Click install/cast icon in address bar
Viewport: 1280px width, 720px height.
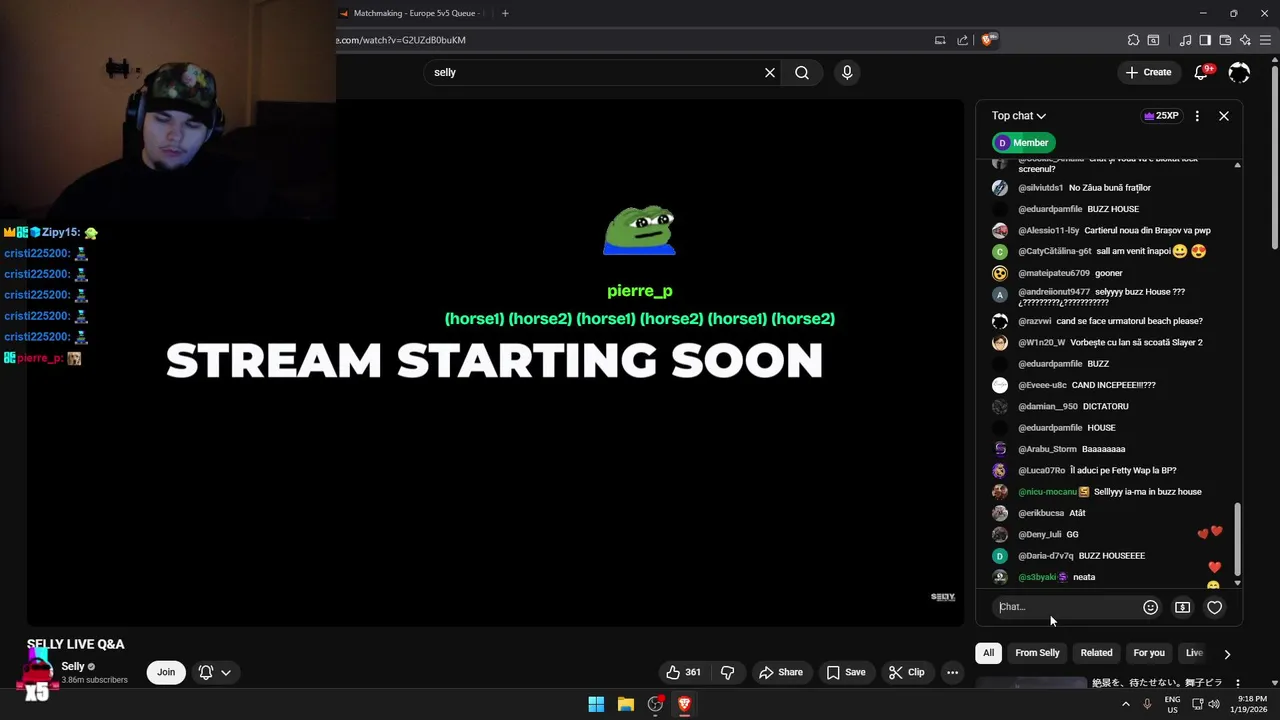tap(940, 40)
